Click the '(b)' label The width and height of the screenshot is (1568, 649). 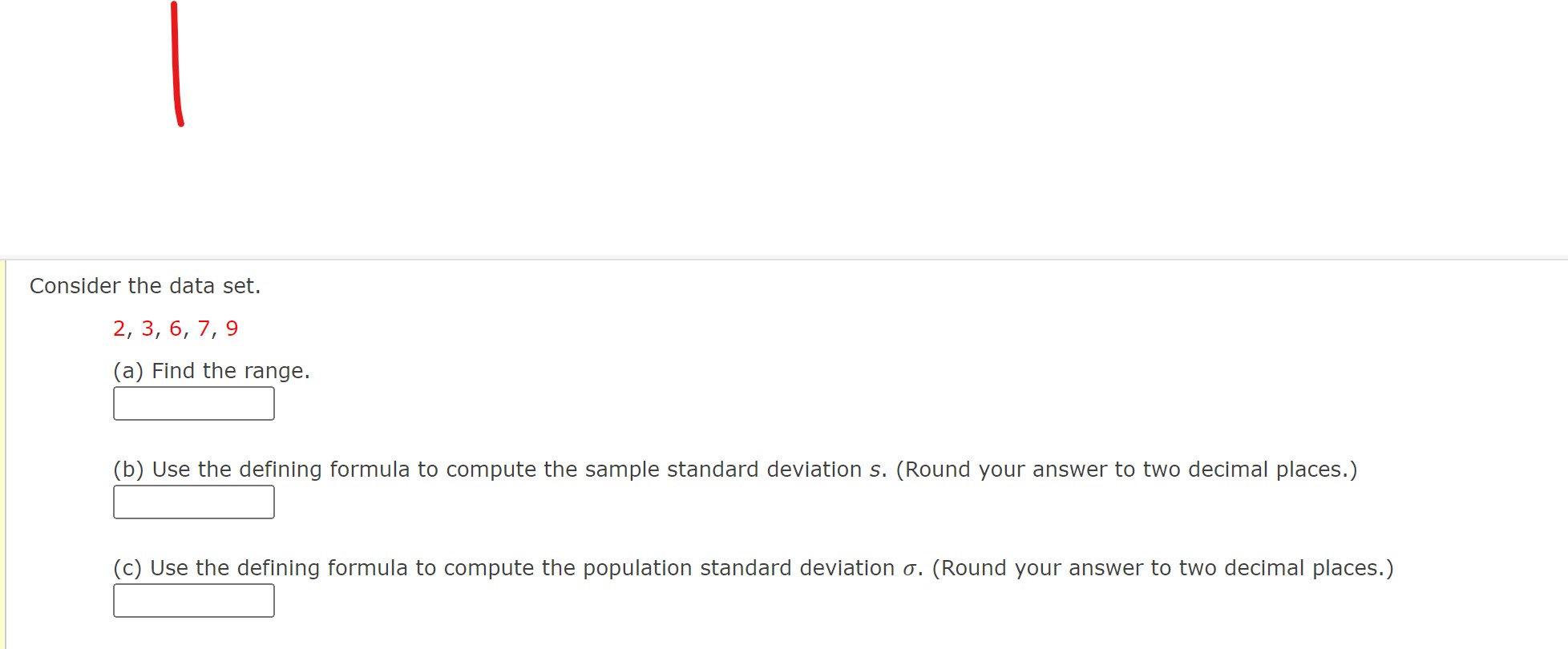tap(129, 470)
